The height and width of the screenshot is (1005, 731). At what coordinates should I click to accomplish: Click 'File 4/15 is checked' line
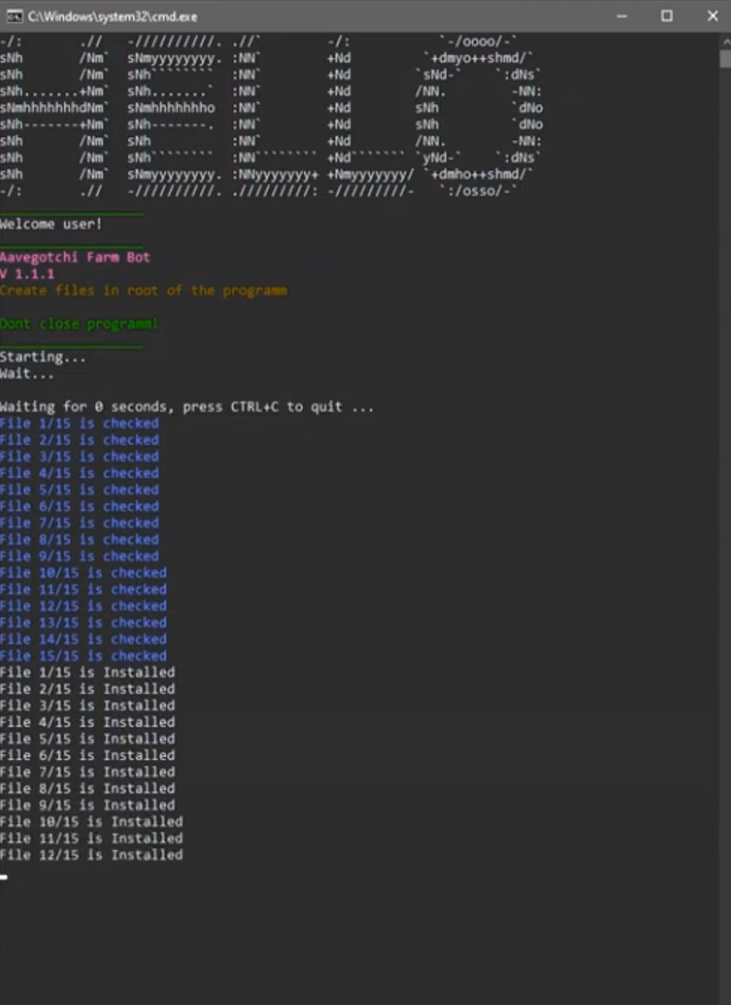[79, 474]
